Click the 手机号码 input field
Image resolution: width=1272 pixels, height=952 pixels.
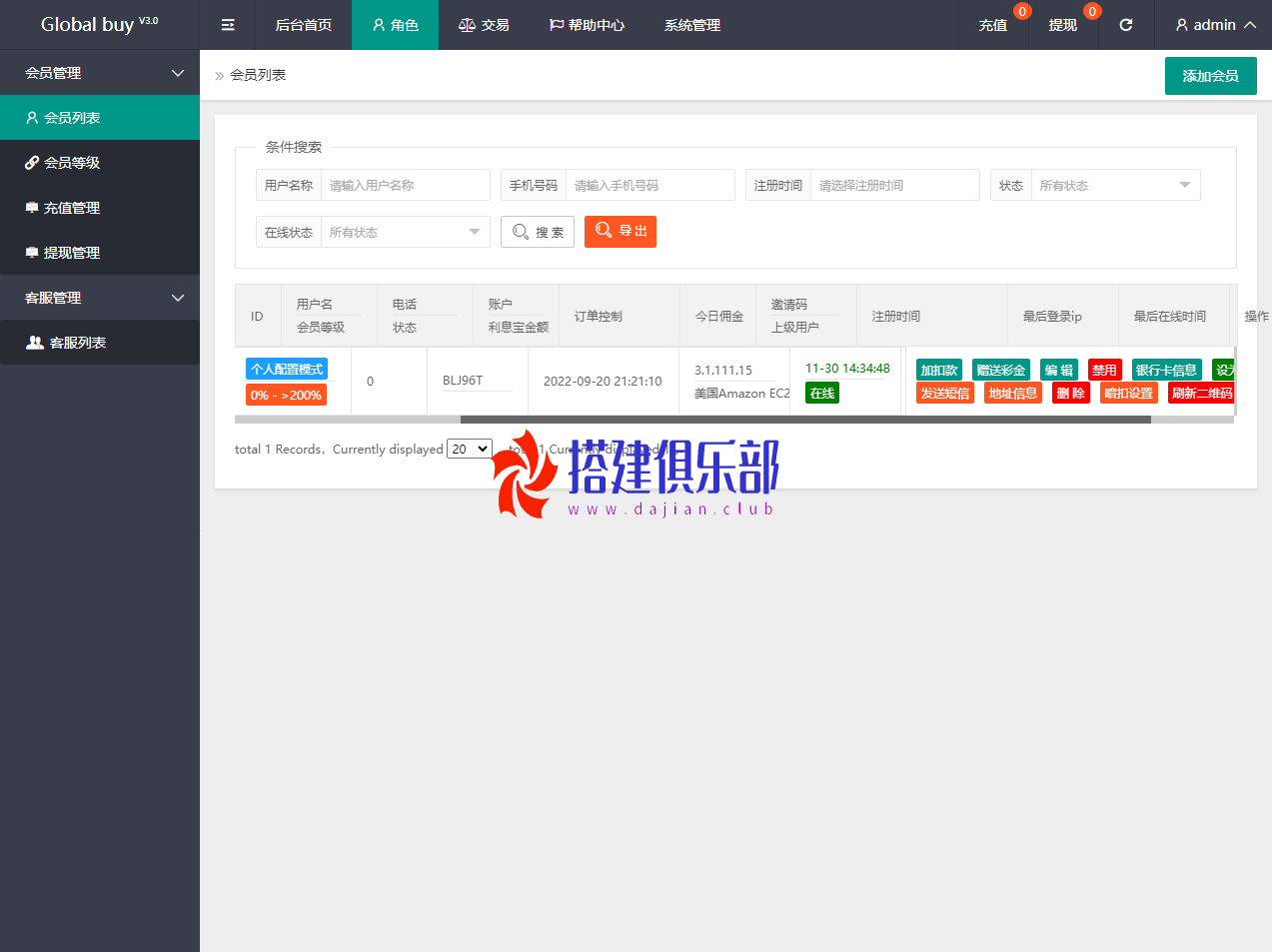point(650,185)
